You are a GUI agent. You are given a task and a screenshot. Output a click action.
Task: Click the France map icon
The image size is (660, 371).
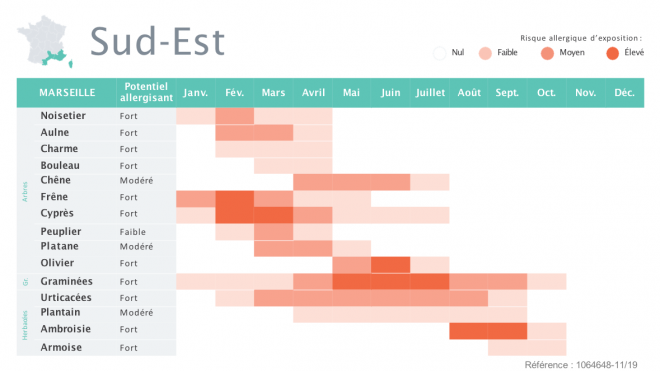[45, 41]
